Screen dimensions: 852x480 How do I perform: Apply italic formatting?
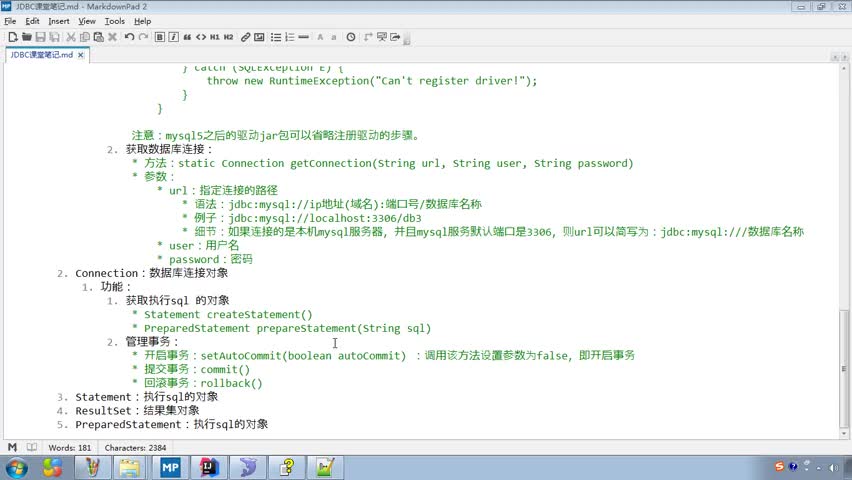(x=173, y=37)
